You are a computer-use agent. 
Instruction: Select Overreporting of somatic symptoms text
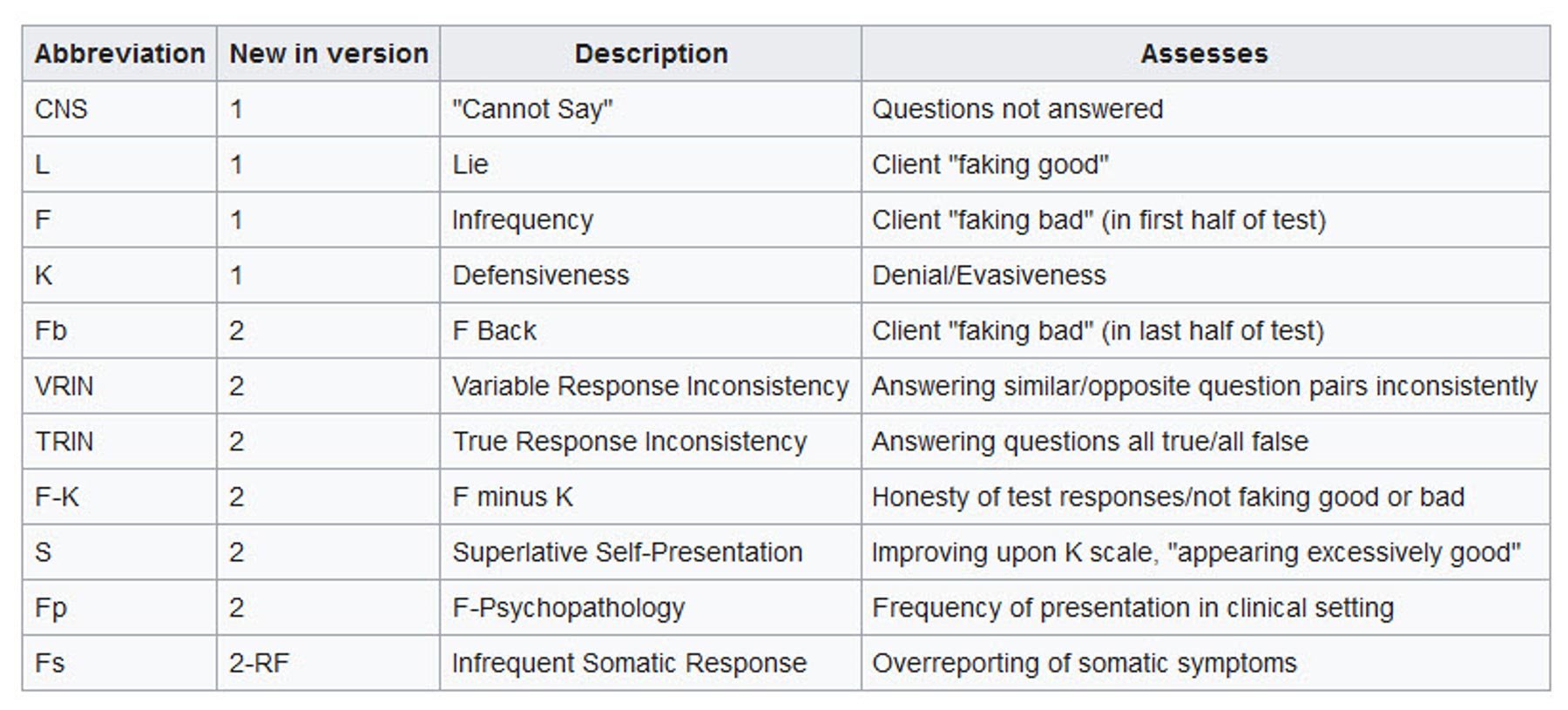[x=1084, y=663]
